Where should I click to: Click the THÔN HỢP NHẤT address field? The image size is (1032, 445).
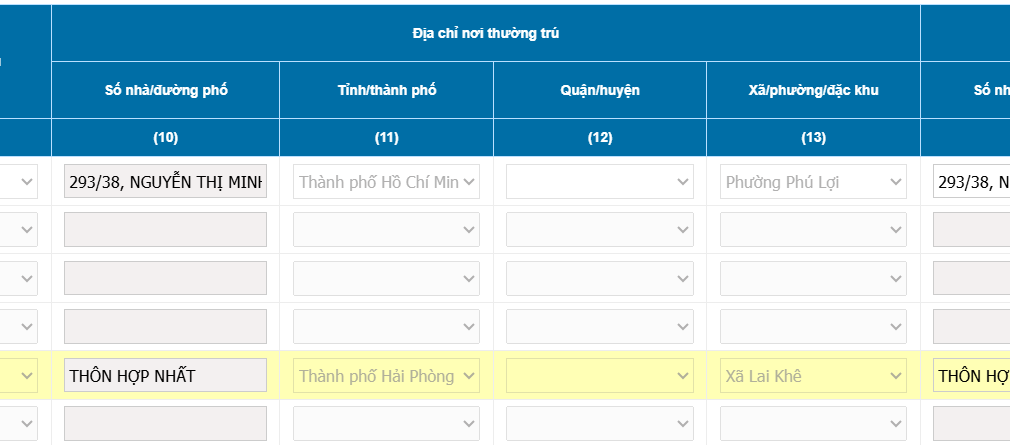[165, 376]
